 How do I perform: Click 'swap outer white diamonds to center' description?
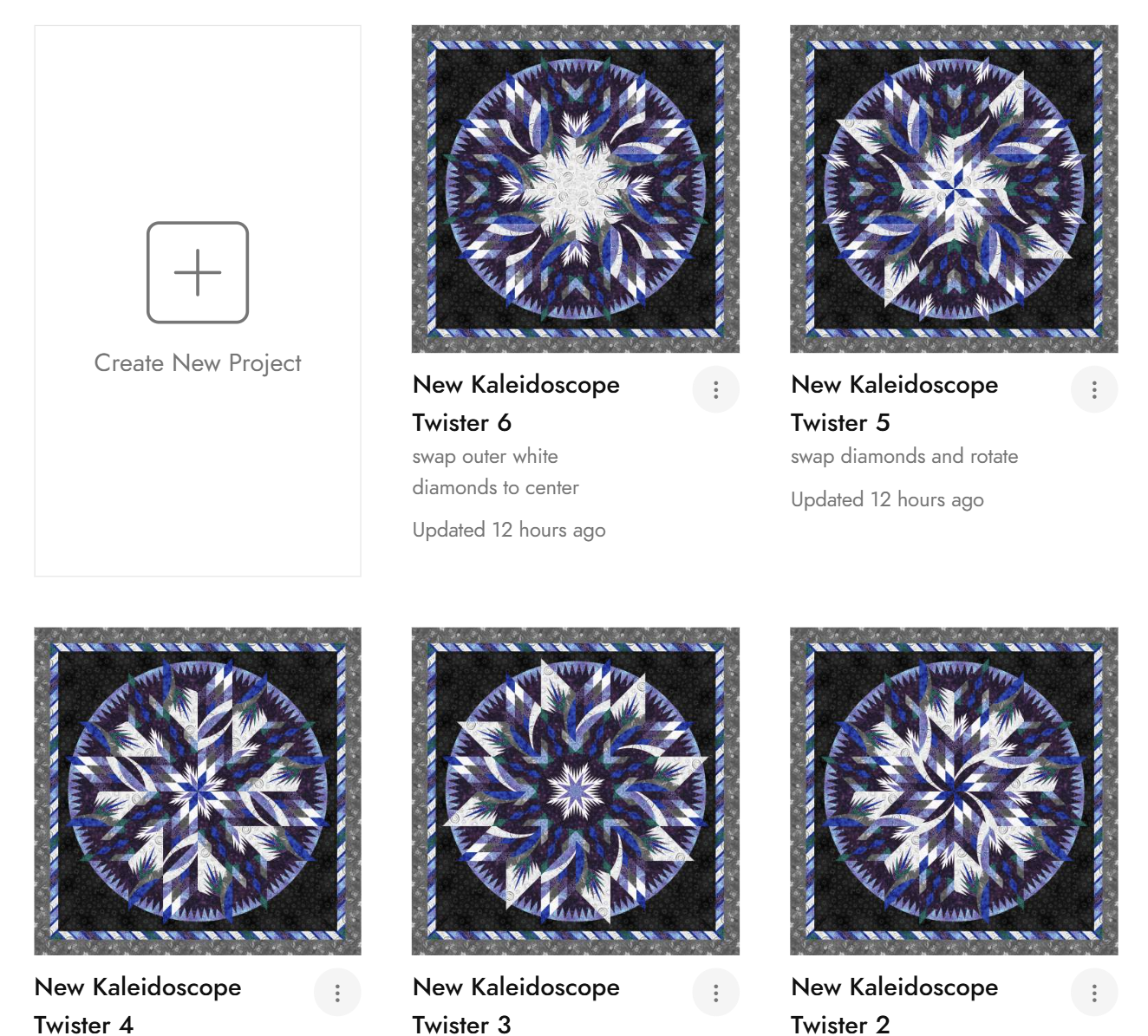pos(496,472)
